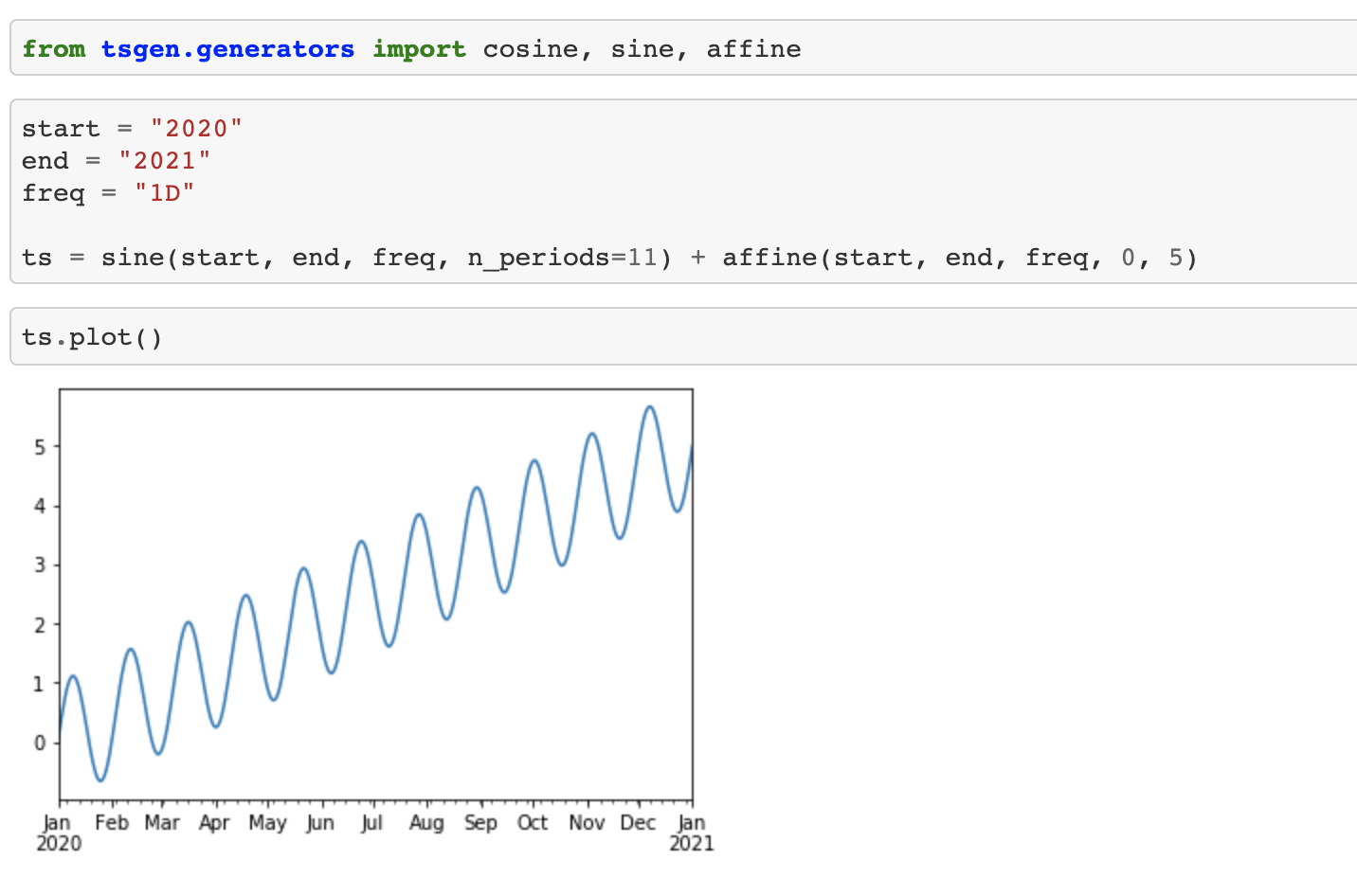Place cursor on the "2021" end string
Viewport: 1357px width, 896px height.
click(x=164, y=161)
